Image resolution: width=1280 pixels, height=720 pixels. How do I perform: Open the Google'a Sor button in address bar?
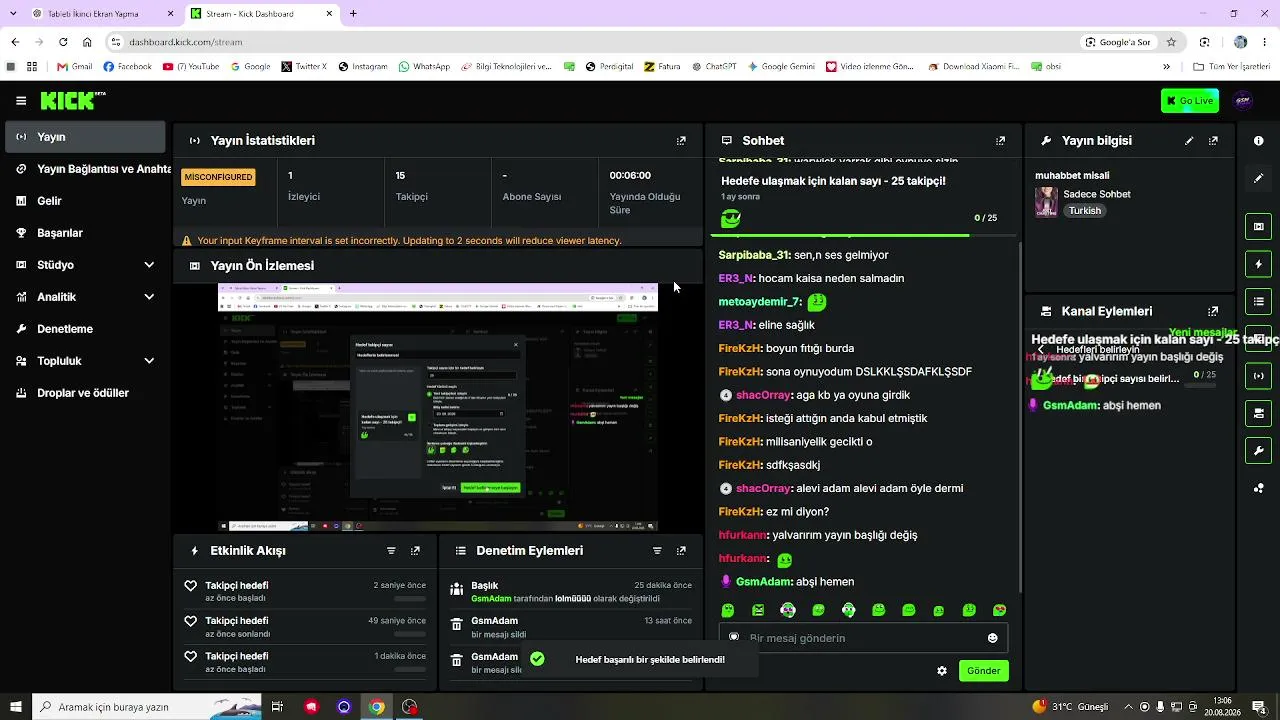(x=1119, y=42)
